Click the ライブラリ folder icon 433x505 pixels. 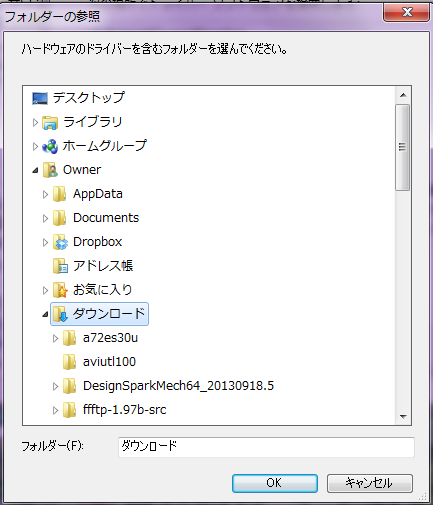(x=50, y=122)
